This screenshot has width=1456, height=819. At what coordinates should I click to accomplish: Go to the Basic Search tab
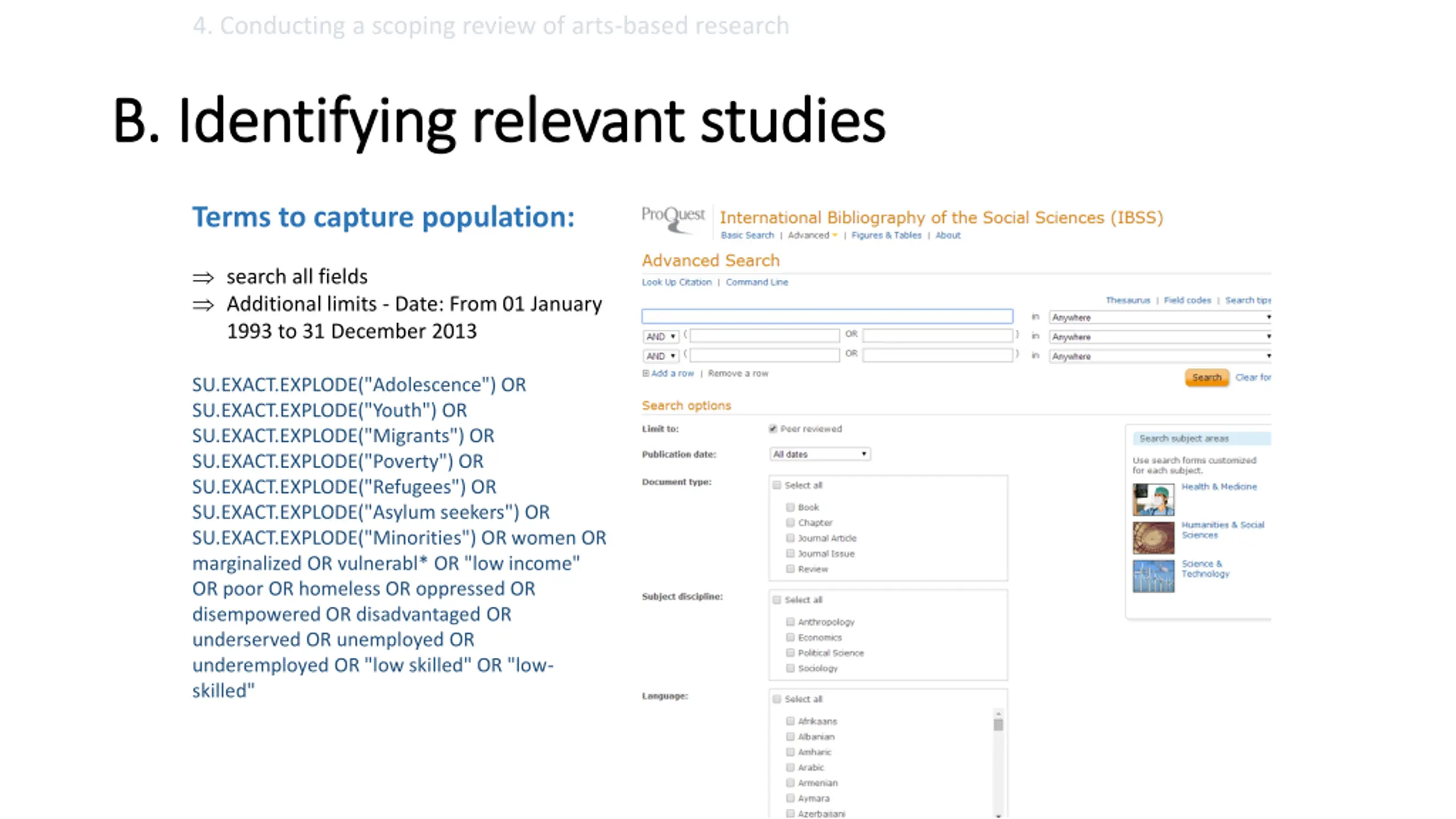click(x=747, y=235)
